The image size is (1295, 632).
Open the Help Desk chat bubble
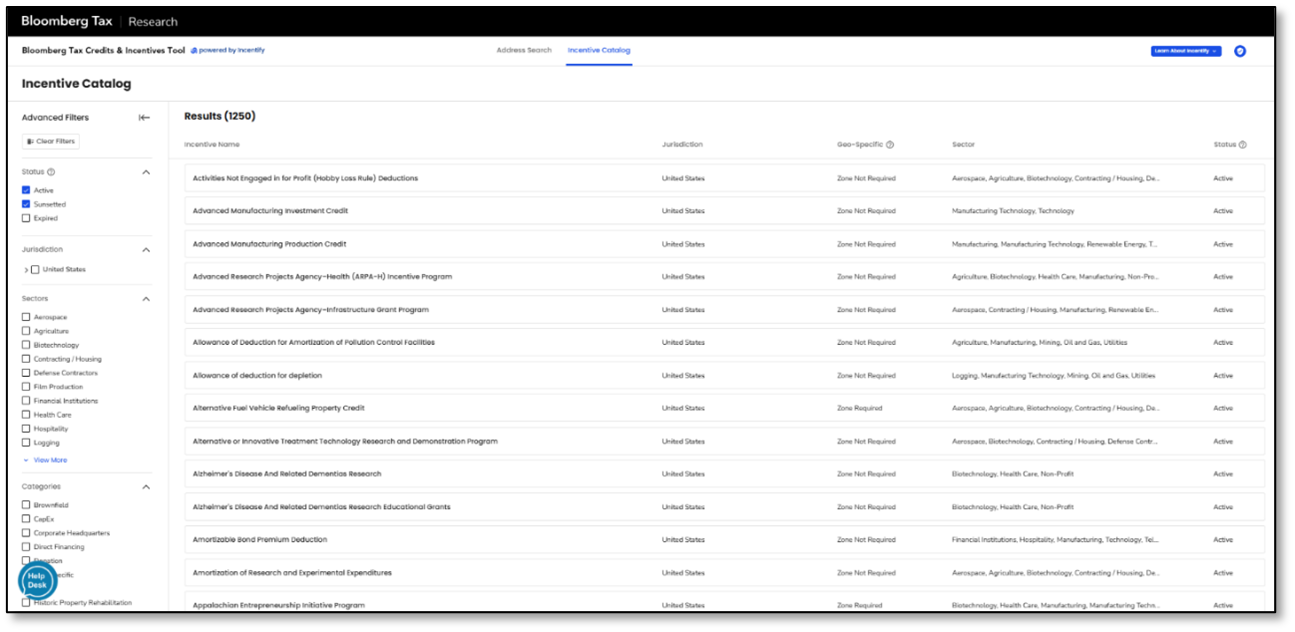[37, 581]
